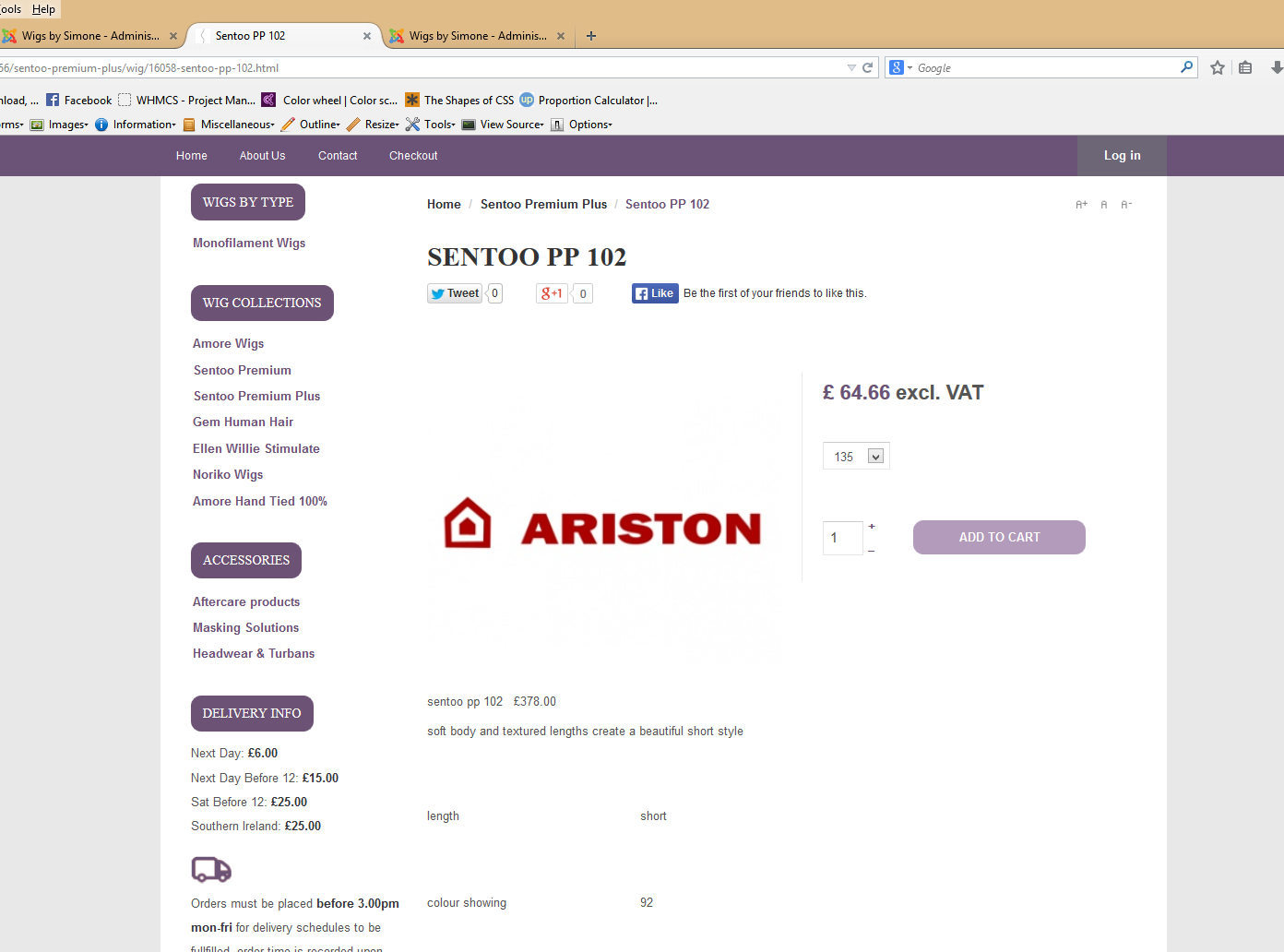Reset font size with the plain A icon
1284x952 pixels.
click(x=1104, y=205)
